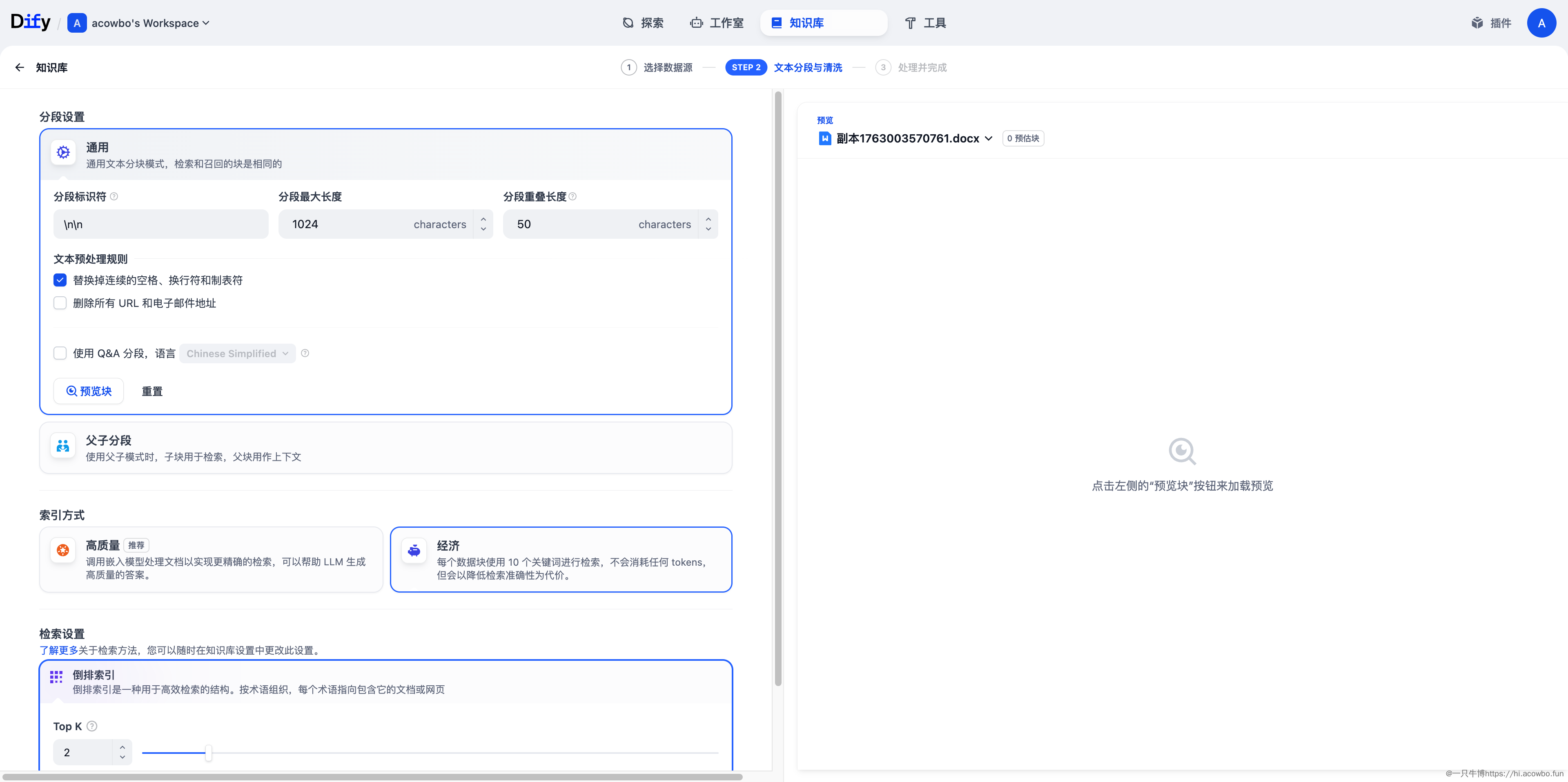Enable 删除所有 URL 和电子邮件地址

point(60,303)
